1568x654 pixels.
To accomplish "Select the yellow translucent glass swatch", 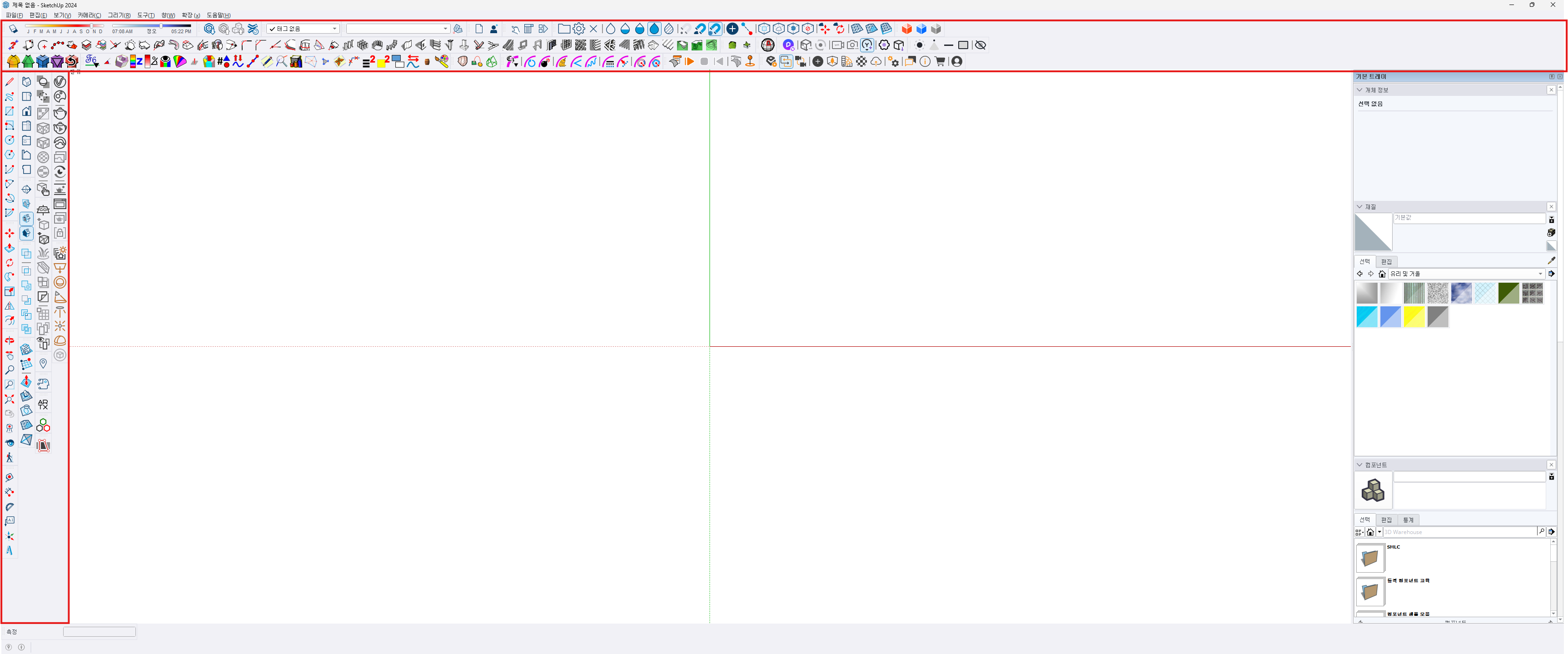I will coord(1414,317).
